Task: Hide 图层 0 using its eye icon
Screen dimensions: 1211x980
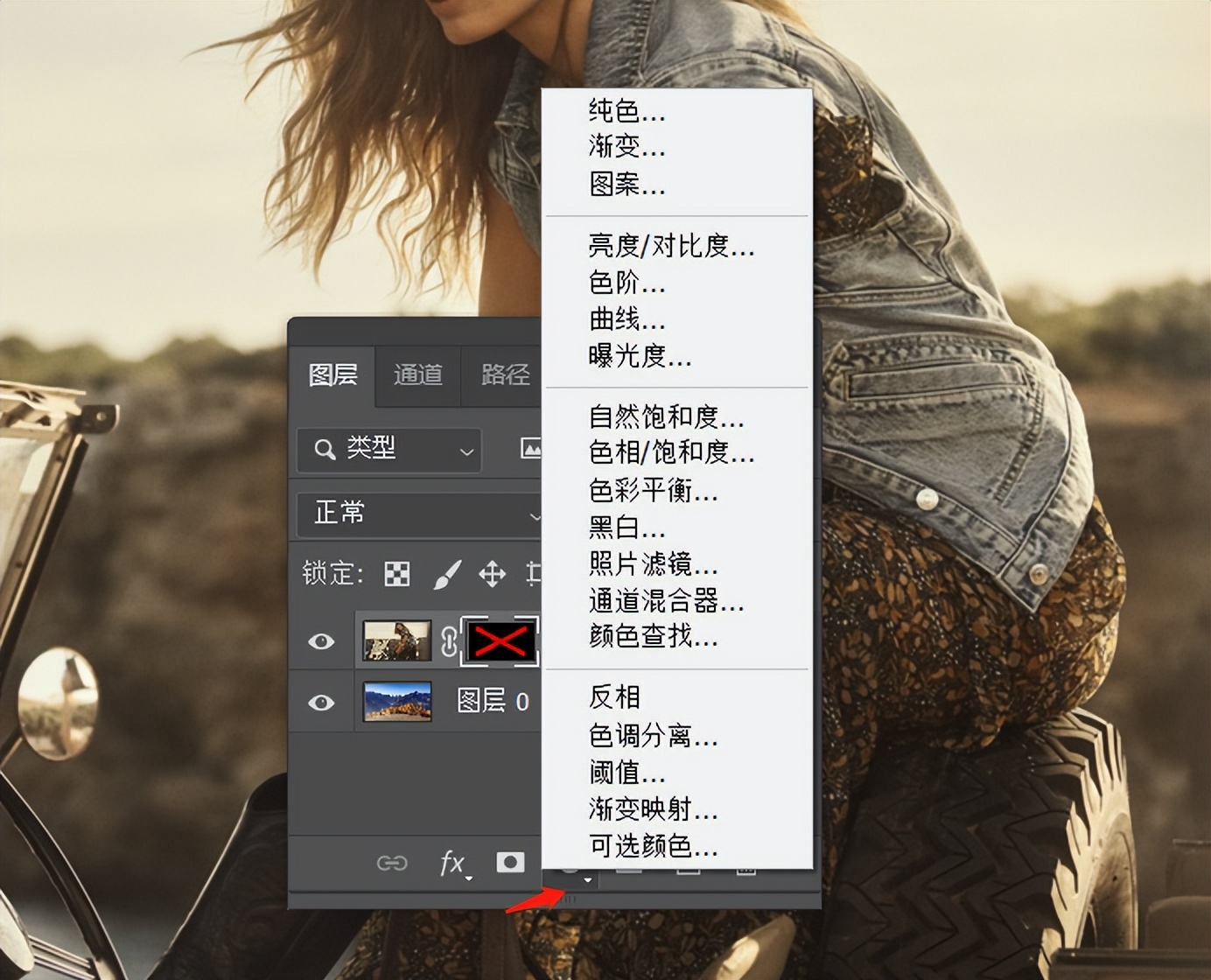Action: (x=321, y=703)
